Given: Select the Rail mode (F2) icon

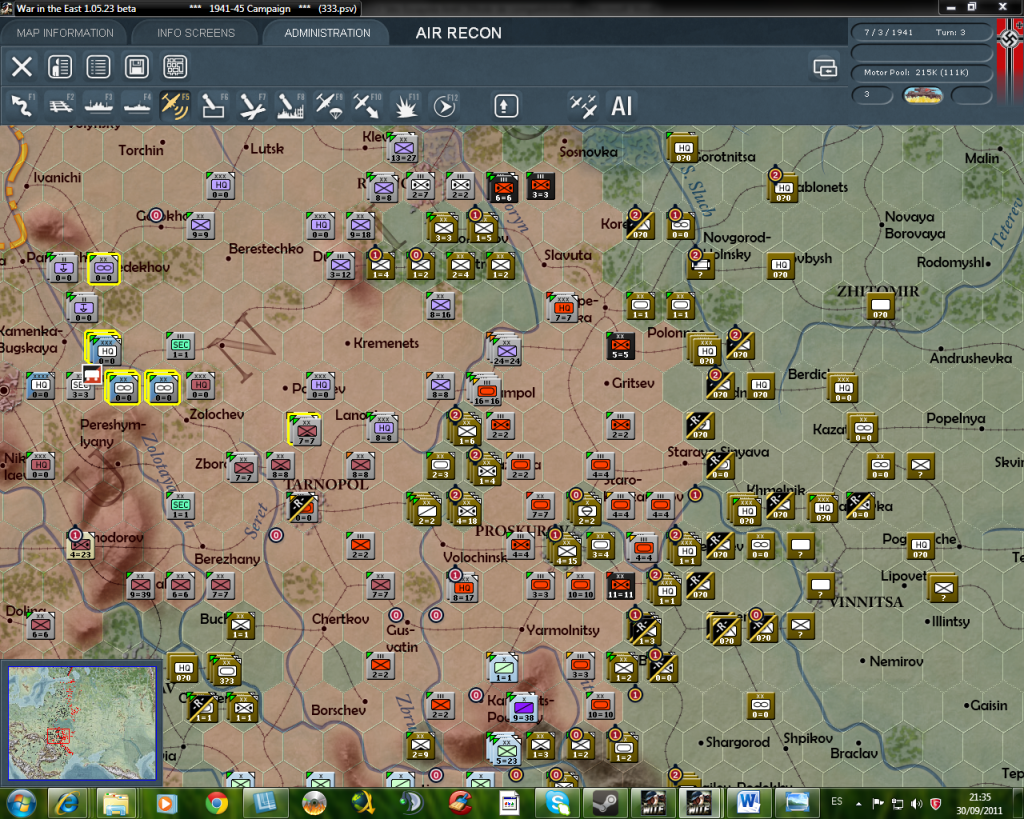Looking at the screenshot, I should [61, 106].
